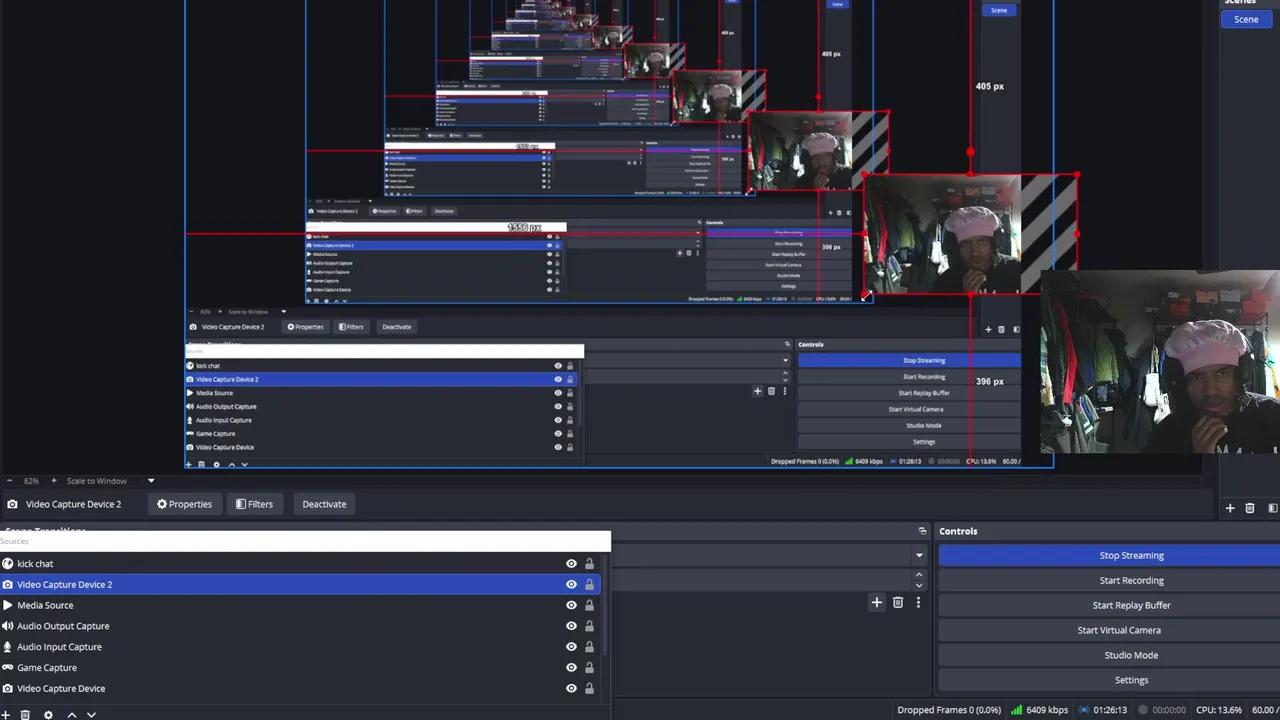Click the gamepad icon of Game Capture
Screen dimensions: 1280x720
pyautogui.click(x=8, y=668)
